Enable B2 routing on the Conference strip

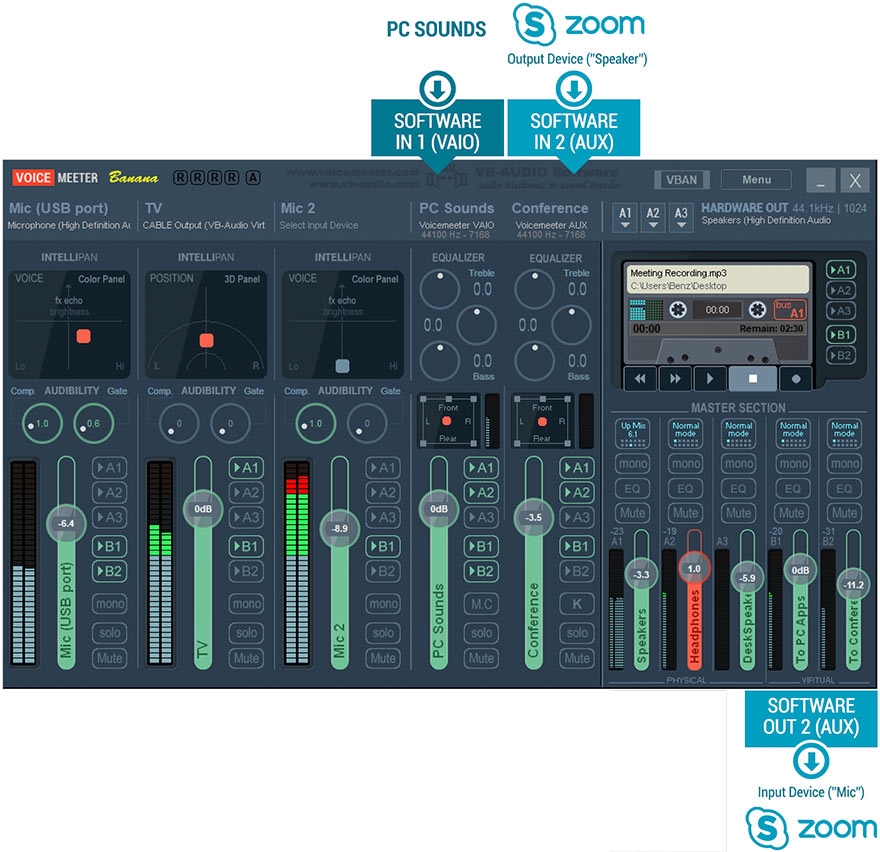click(576, 571)
